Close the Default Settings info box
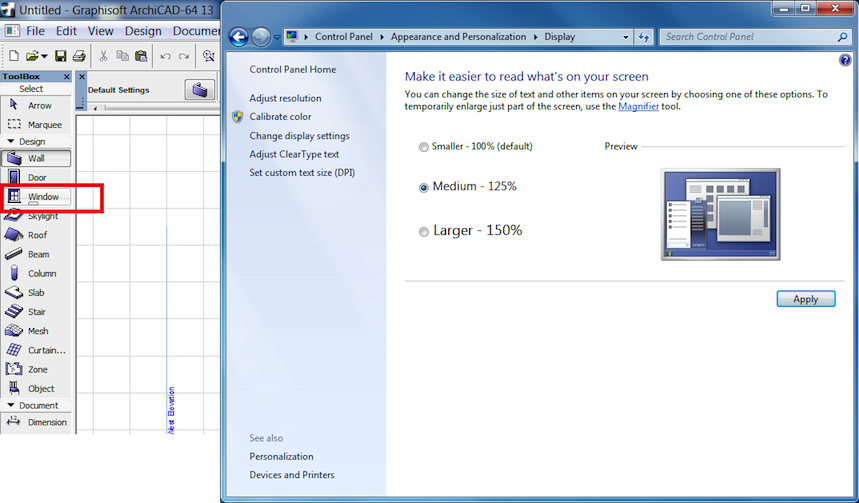The width and height of the screenshot is (859, 503). pos(82,77)
